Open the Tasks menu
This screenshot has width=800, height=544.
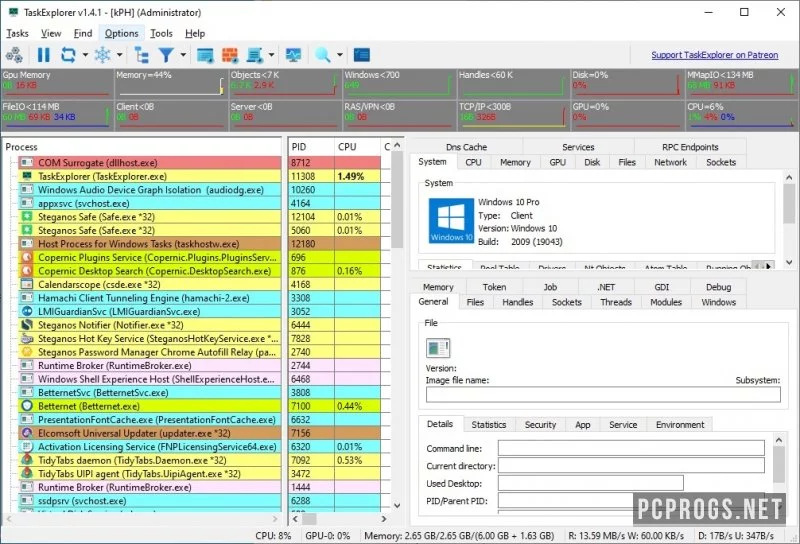17,33
